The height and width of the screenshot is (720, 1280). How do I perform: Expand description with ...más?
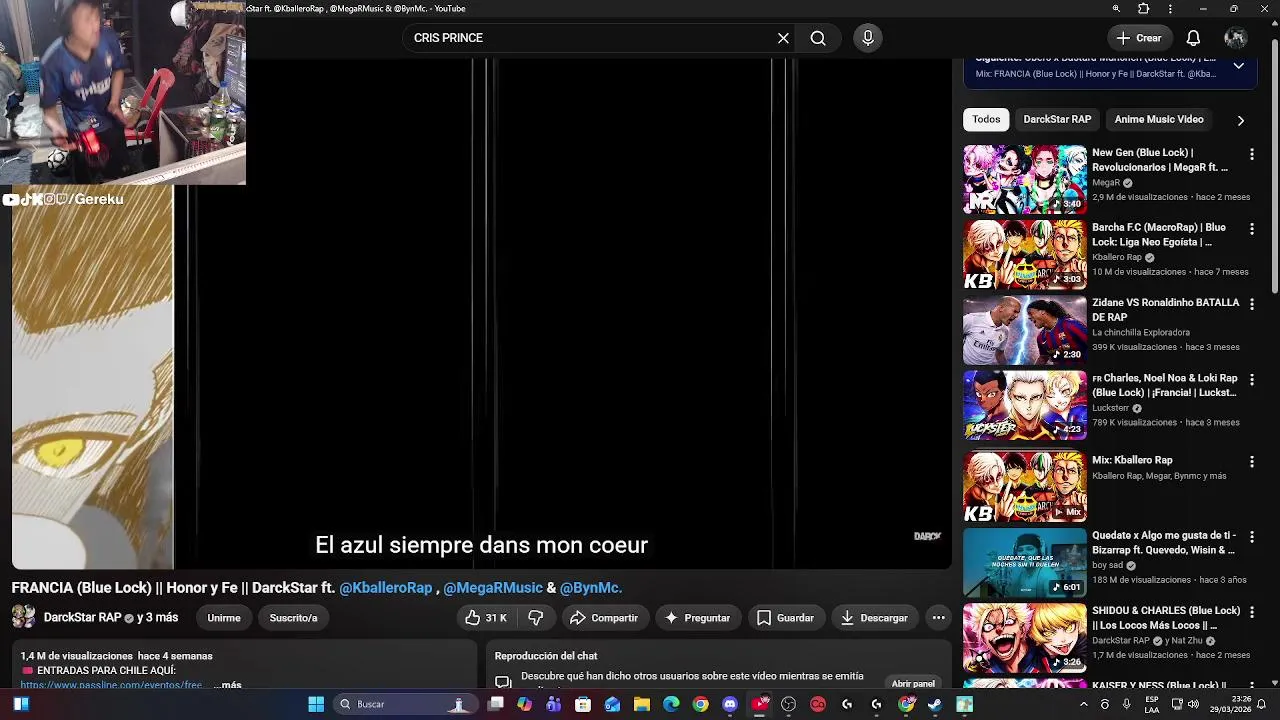tap(228, 685)
